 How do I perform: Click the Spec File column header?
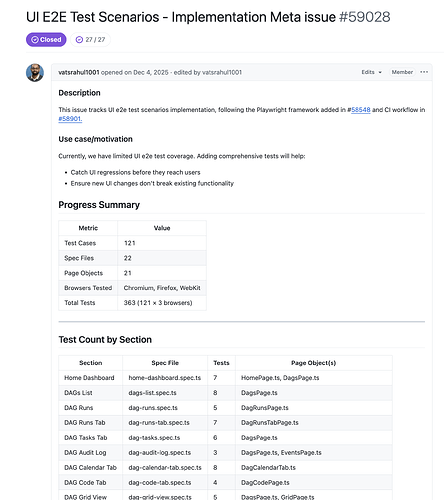click(165, 363)
